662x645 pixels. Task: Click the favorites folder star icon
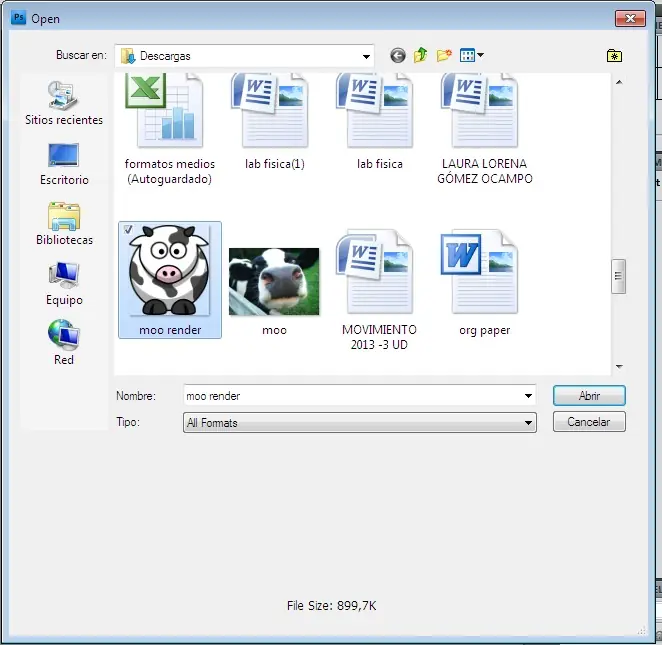coord(614,56)
